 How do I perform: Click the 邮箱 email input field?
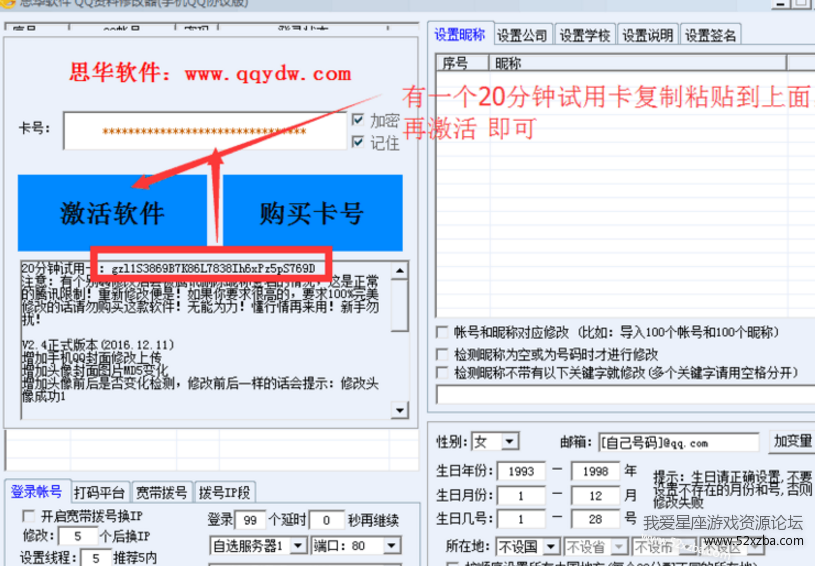[x=678, y=442]
